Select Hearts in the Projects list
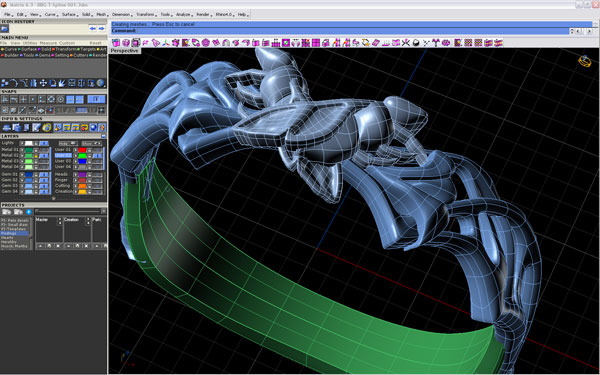 pos(7,238)
